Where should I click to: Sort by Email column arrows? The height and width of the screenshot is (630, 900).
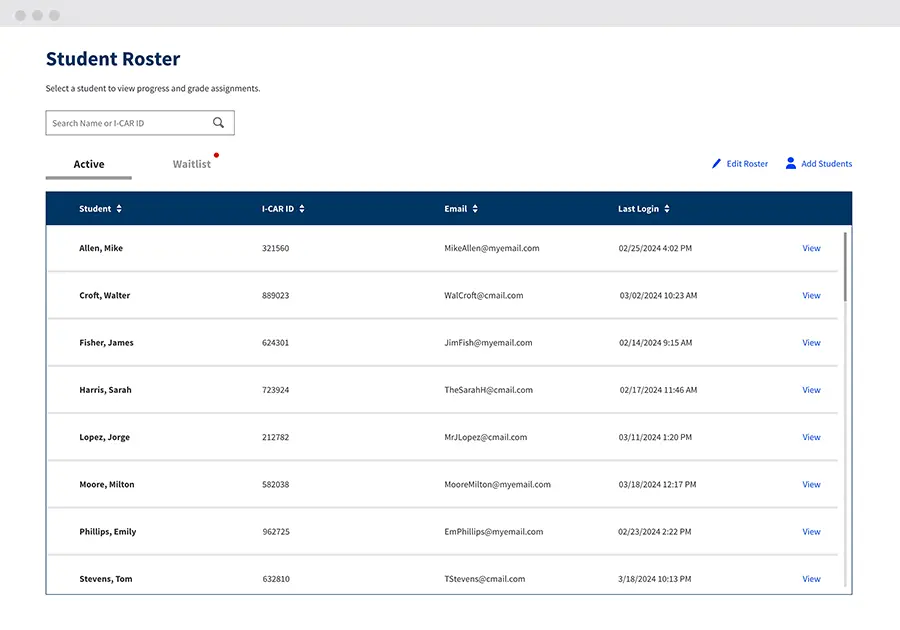(x=475, y=209)
